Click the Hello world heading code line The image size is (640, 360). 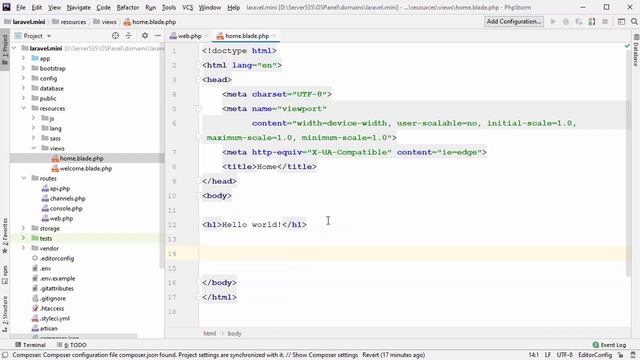point(254,224)
